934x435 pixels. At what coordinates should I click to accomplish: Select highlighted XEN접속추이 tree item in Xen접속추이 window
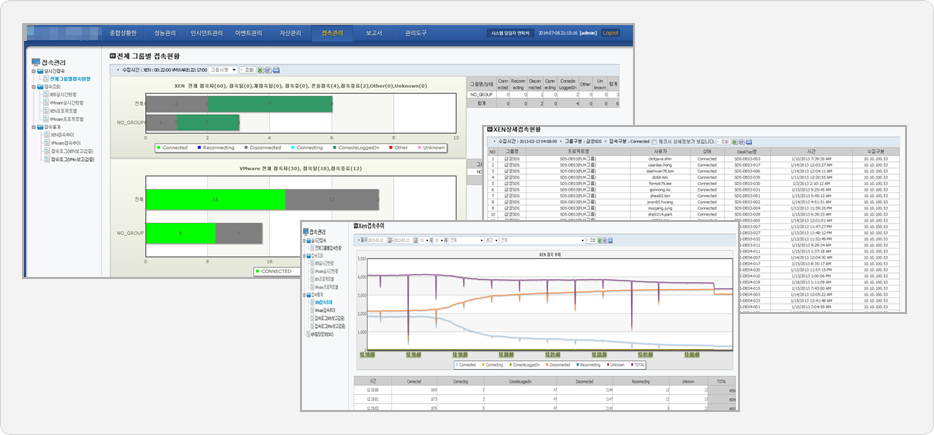point(323,302)
